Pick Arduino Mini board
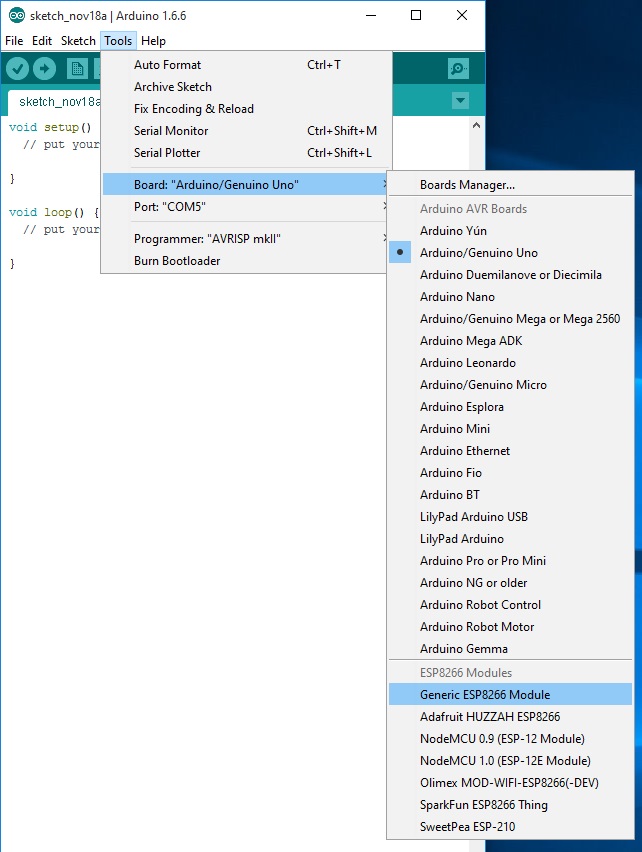Image resolution: width=642 pixels, height=852 pixels. (511, 429)
